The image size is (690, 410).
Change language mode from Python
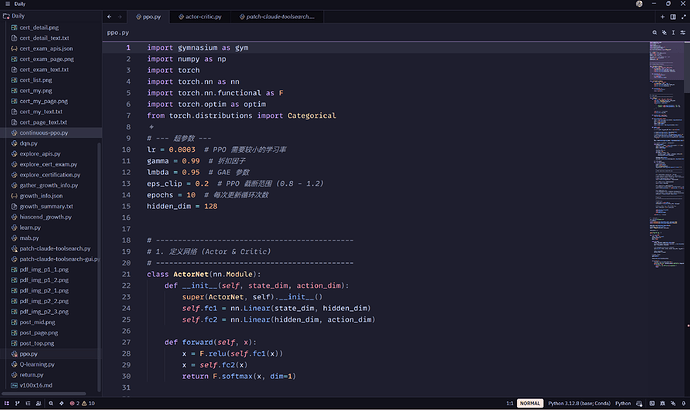pos(623,403)
